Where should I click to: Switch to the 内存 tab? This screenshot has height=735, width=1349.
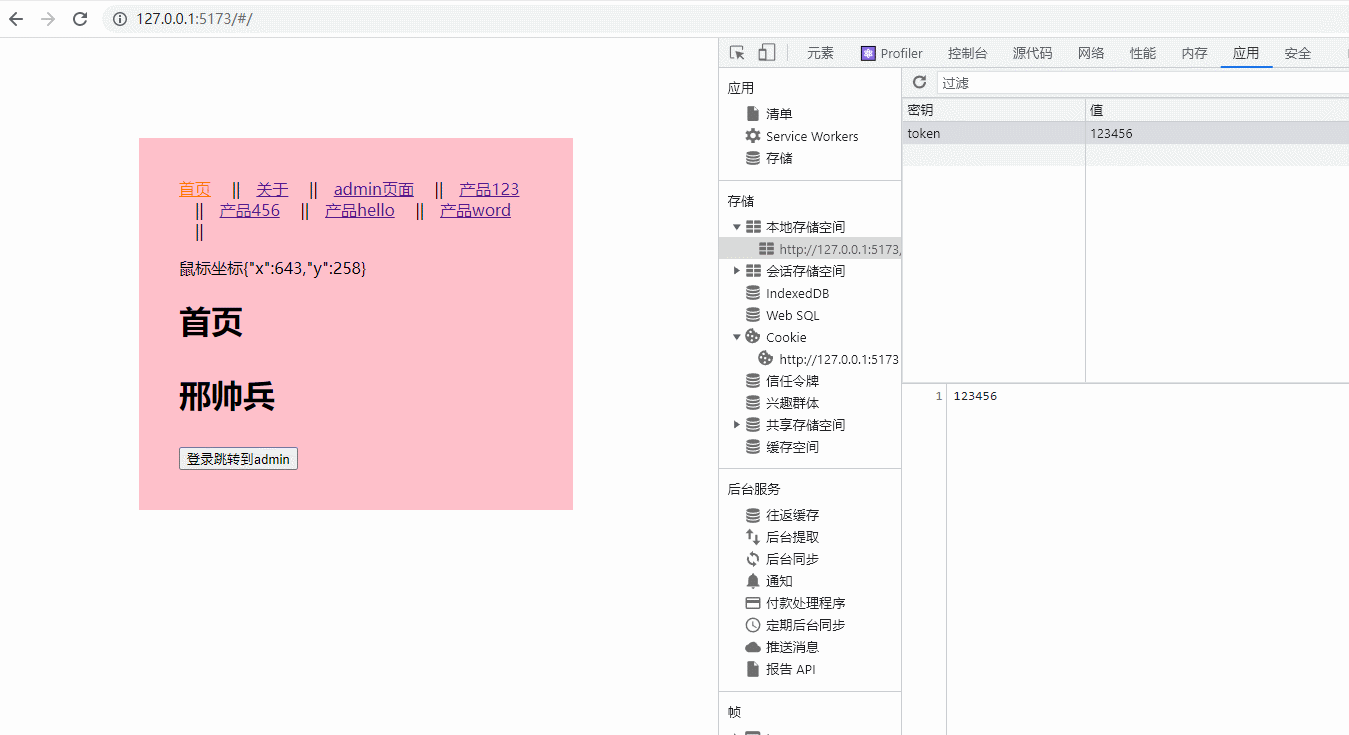1194,54
